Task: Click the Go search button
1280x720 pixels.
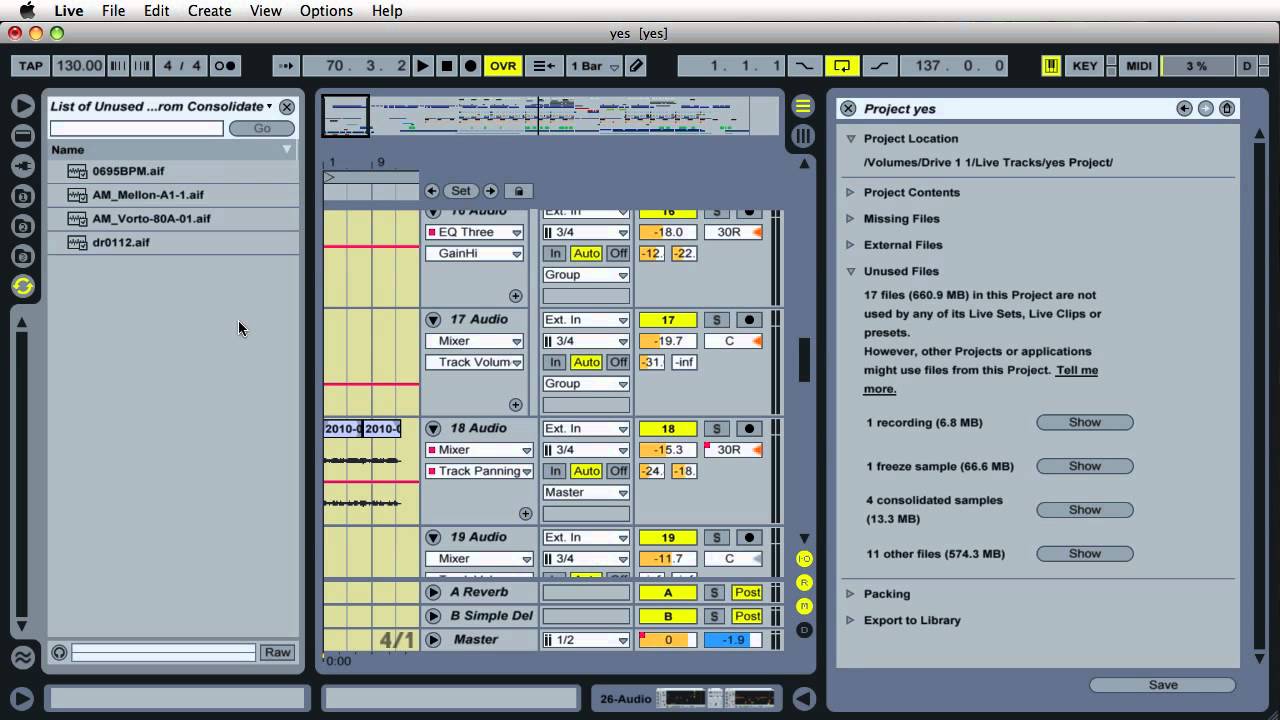Action: click(262, 128)
